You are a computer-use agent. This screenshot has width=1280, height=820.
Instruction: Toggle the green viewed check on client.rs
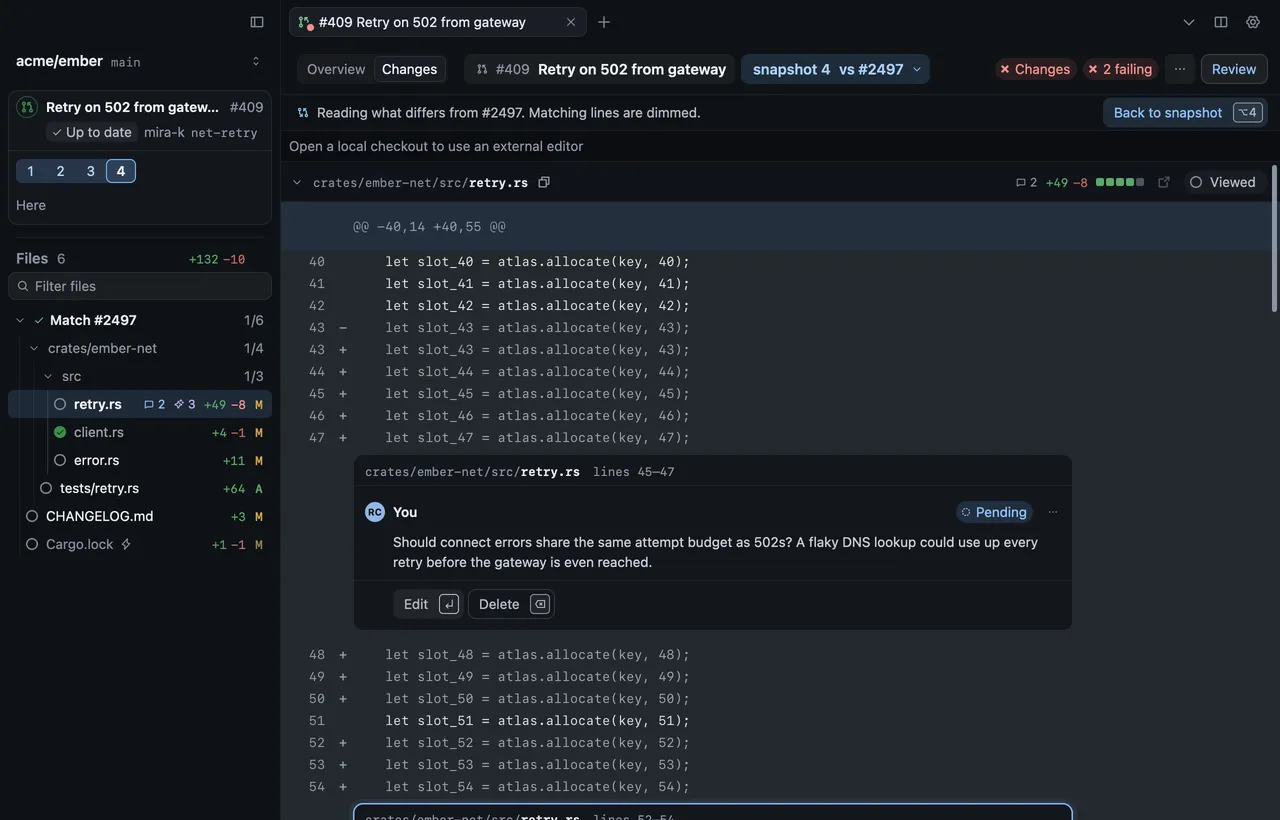(60, 432)
